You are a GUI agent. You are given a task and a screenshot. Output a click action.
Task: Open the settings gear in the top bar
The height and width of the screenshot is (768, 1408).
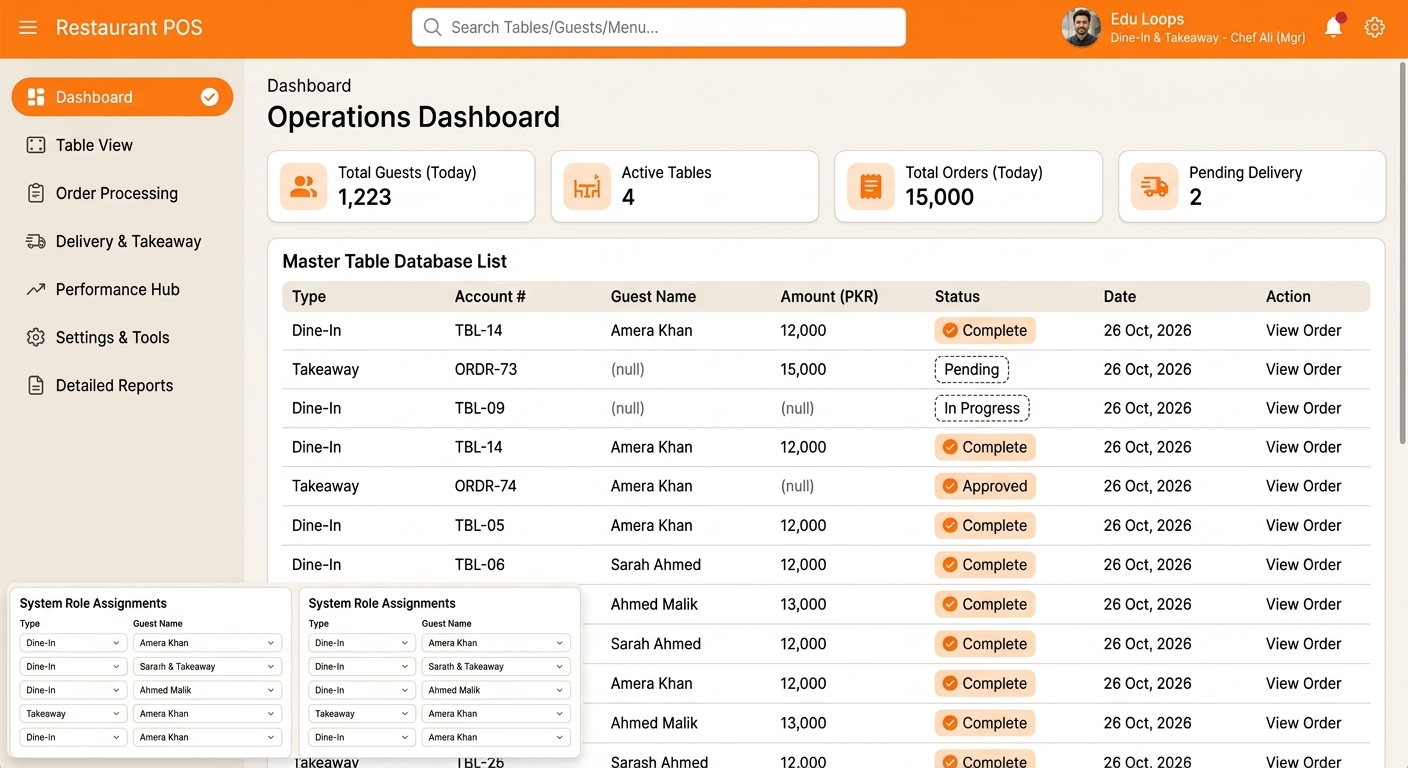[1375, 28]
